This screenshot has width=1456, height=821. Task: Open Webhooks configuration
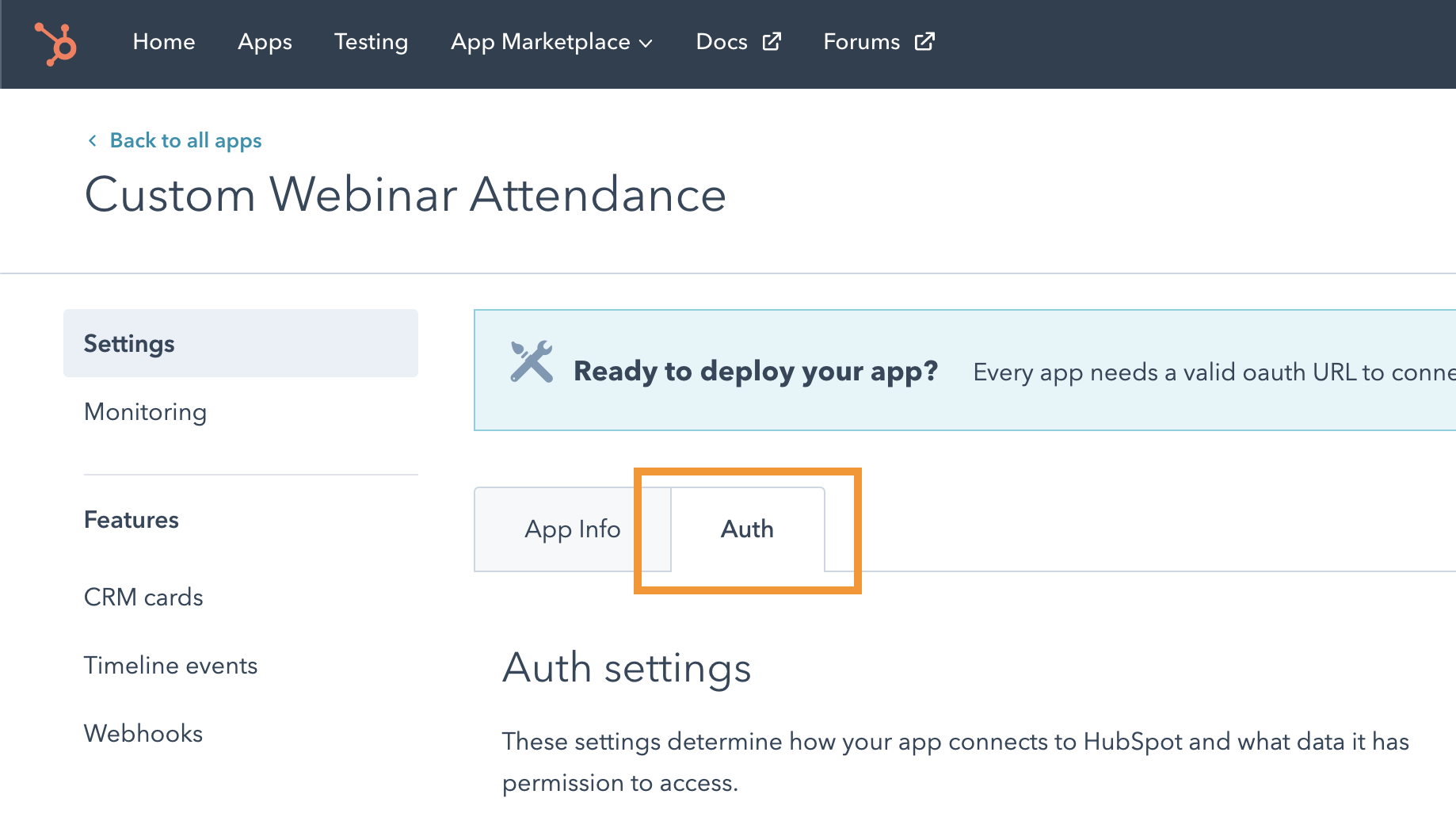click(x=143, y=733)
